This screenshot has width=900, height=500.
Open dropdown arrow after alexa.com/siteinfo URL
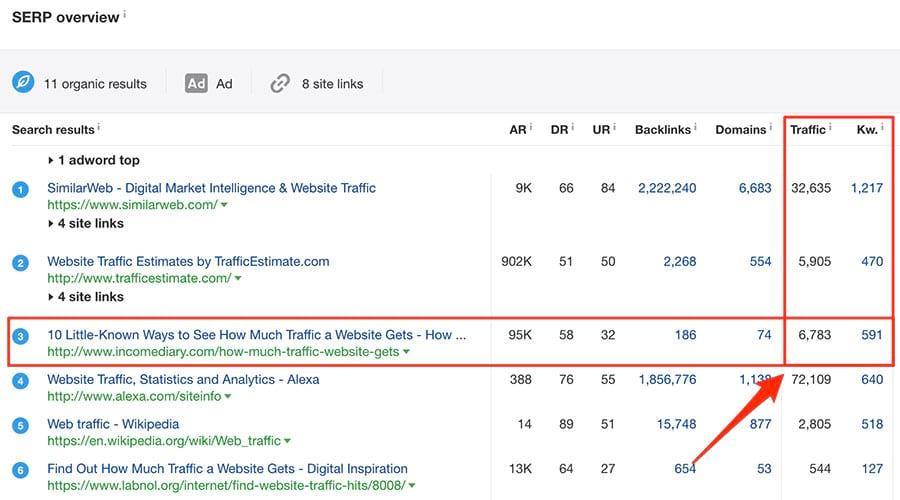[228, 397]
